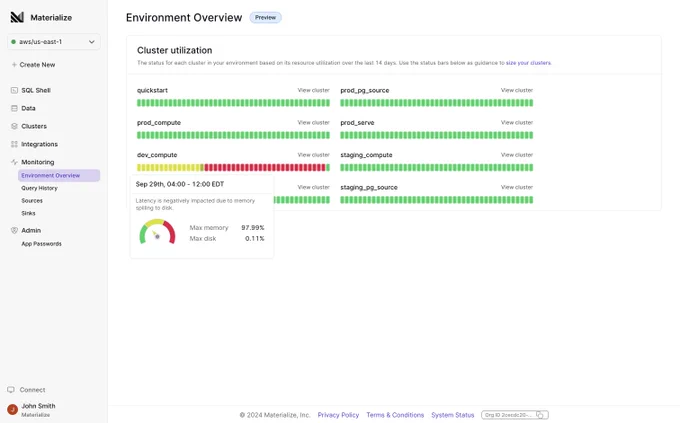Click the dev_compute cluster name
The width and height of the screenshot is (680, 423).
click(157, 155)
